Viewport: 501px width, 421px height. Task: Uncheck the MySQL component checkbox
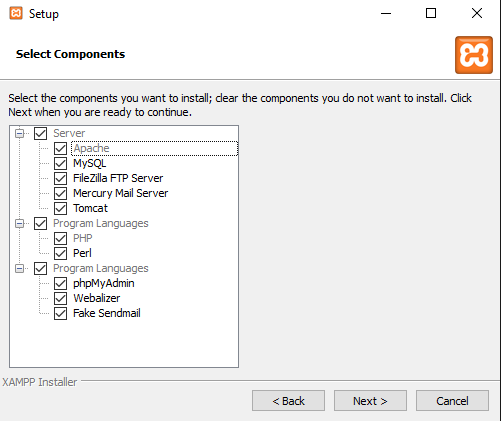pos(60,163)
